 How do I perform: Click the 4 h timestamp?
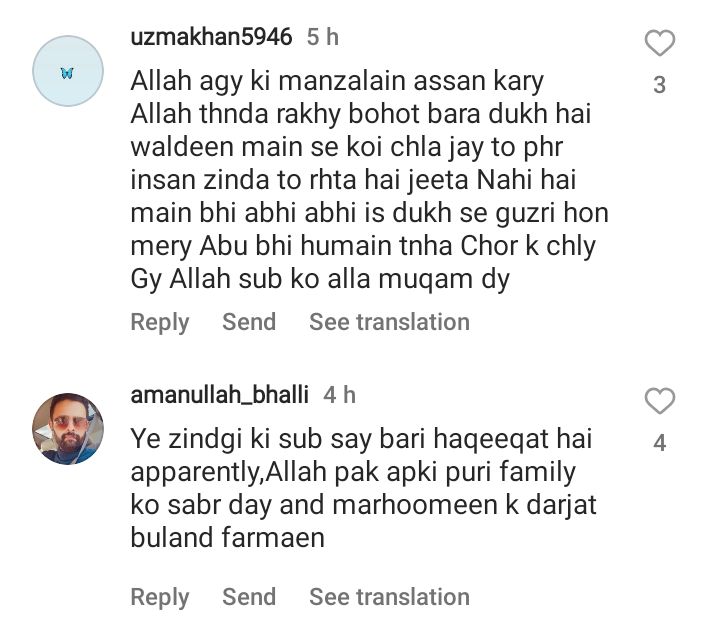[x=339, y=395]
